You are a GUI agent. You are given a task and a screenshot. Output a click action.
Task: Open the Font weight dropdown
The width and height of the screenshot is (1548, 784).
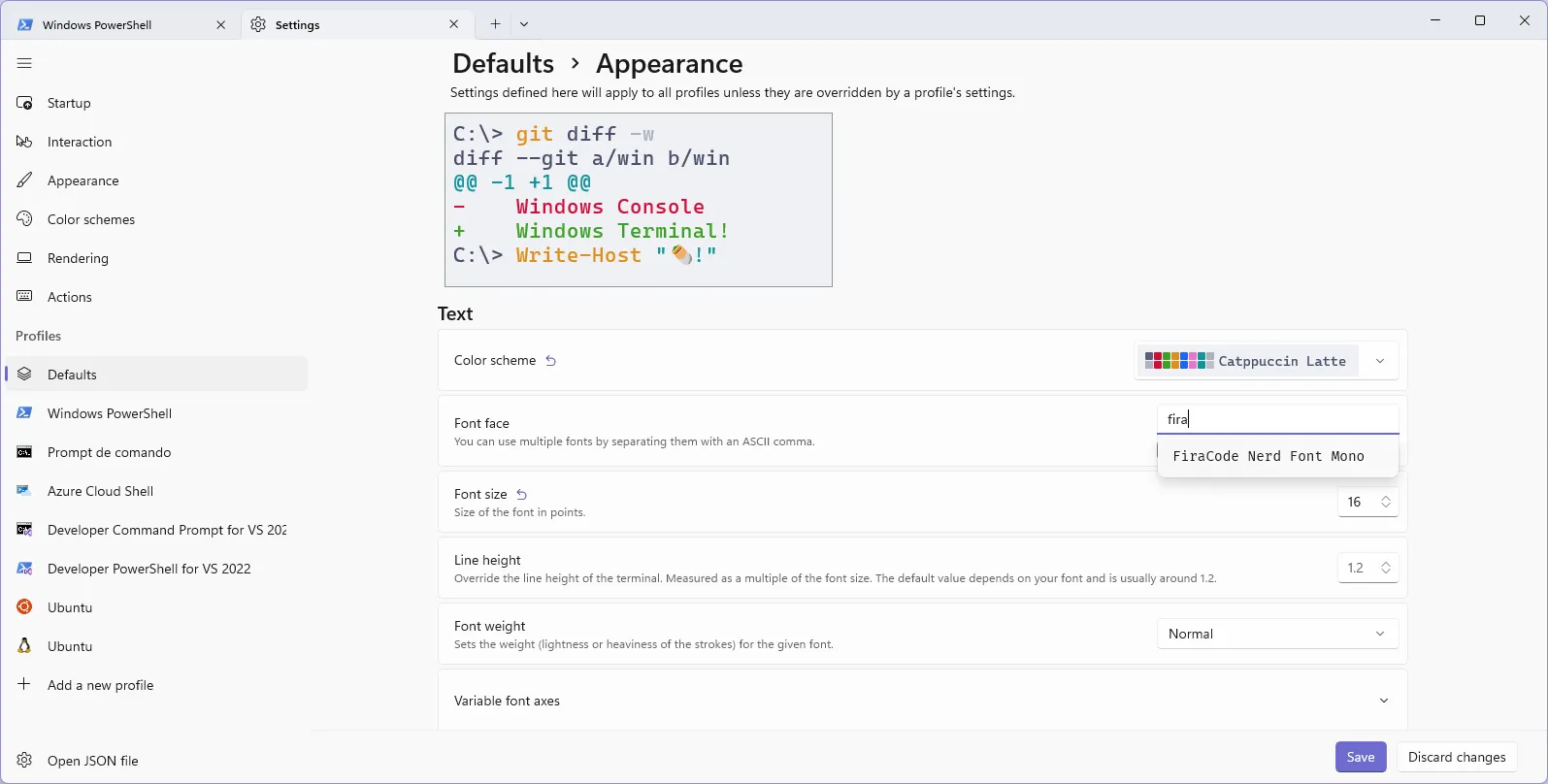1277,634
